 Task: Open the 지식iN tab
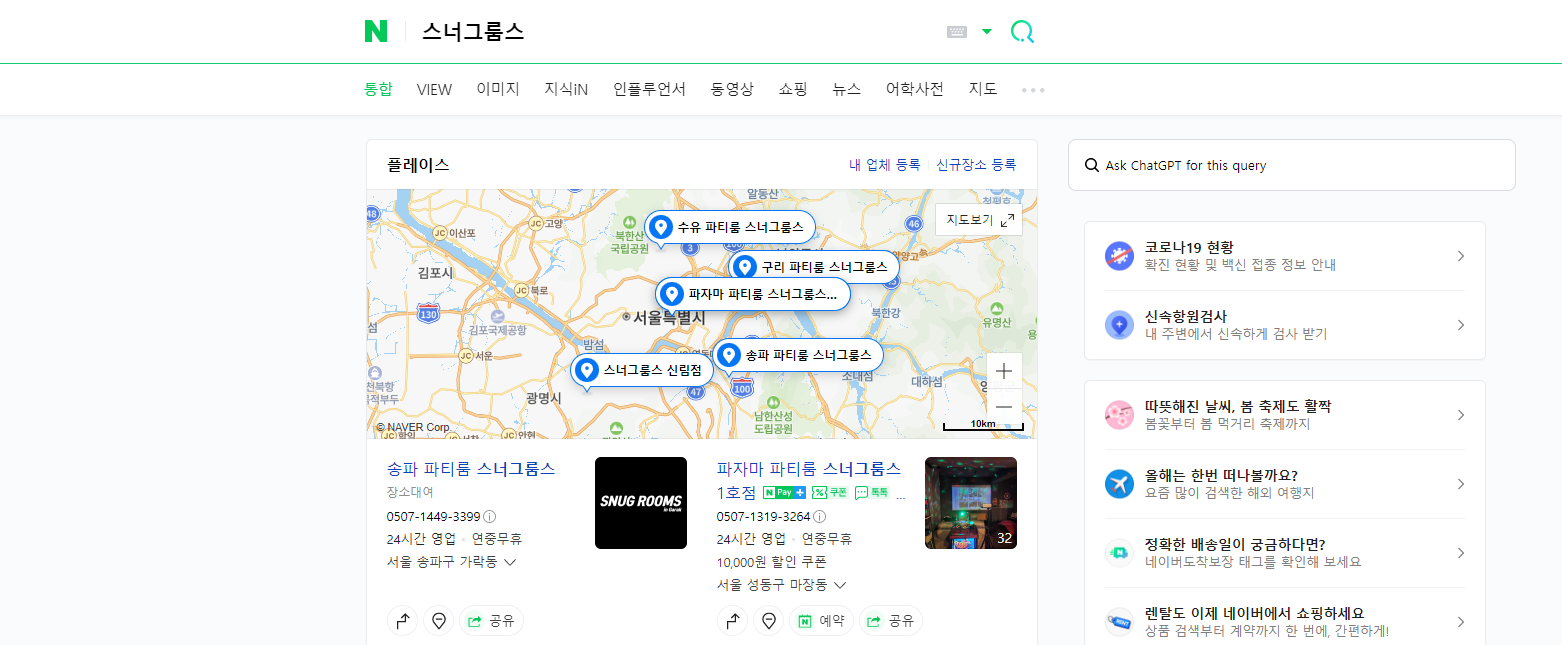(566, 89)
